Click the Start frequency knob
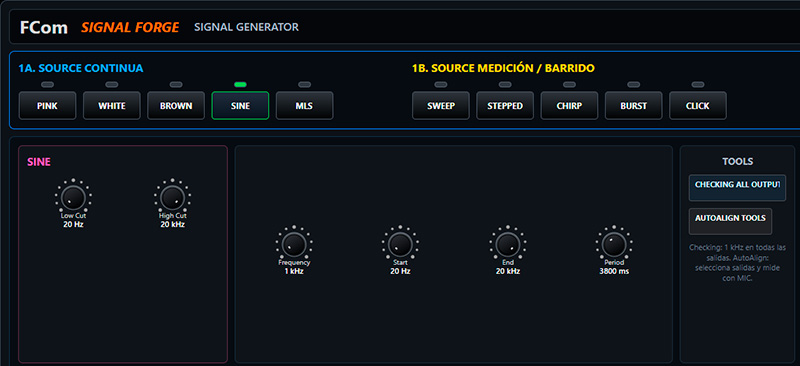Screen dimensions: 800x366 pyautogui.click(x=401, y=245)
